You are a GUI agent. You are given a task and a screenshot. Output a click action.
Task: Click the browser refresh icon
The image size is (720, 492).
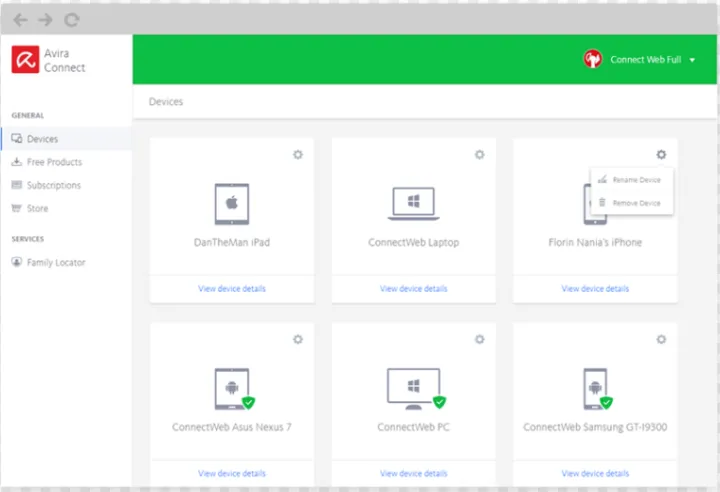click(71, 19)
